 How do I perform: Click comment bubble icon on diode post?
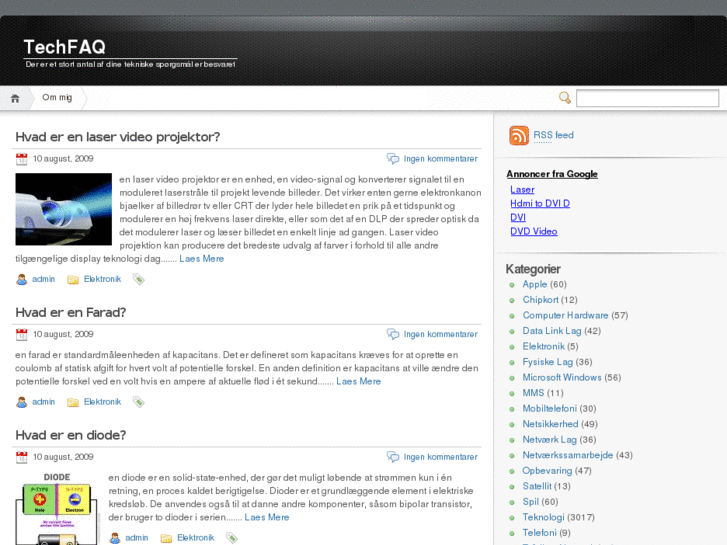click(x=393, y=457)
